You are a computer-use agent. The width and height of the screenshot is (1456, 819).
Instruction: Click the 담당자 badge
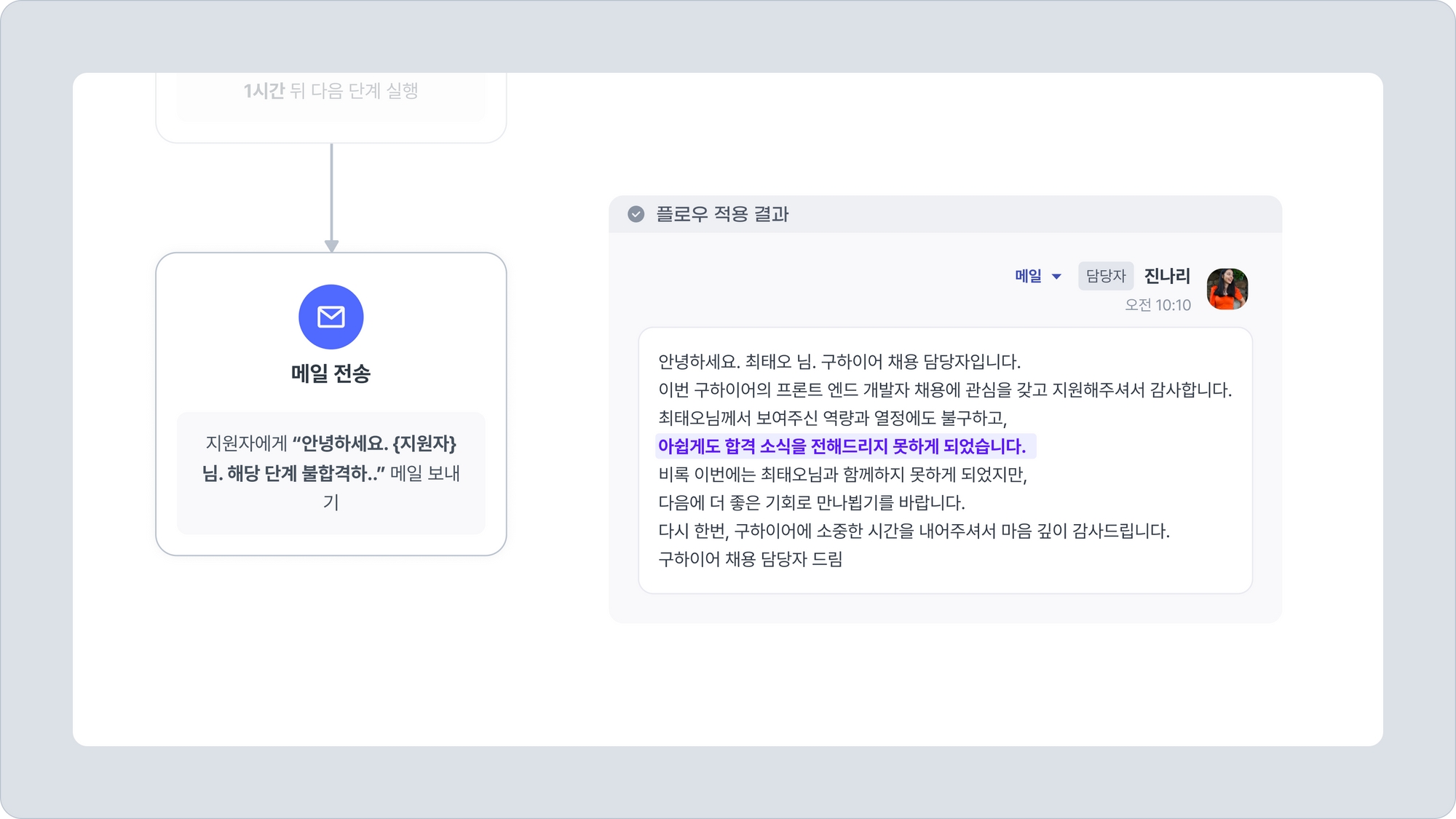1105,276
